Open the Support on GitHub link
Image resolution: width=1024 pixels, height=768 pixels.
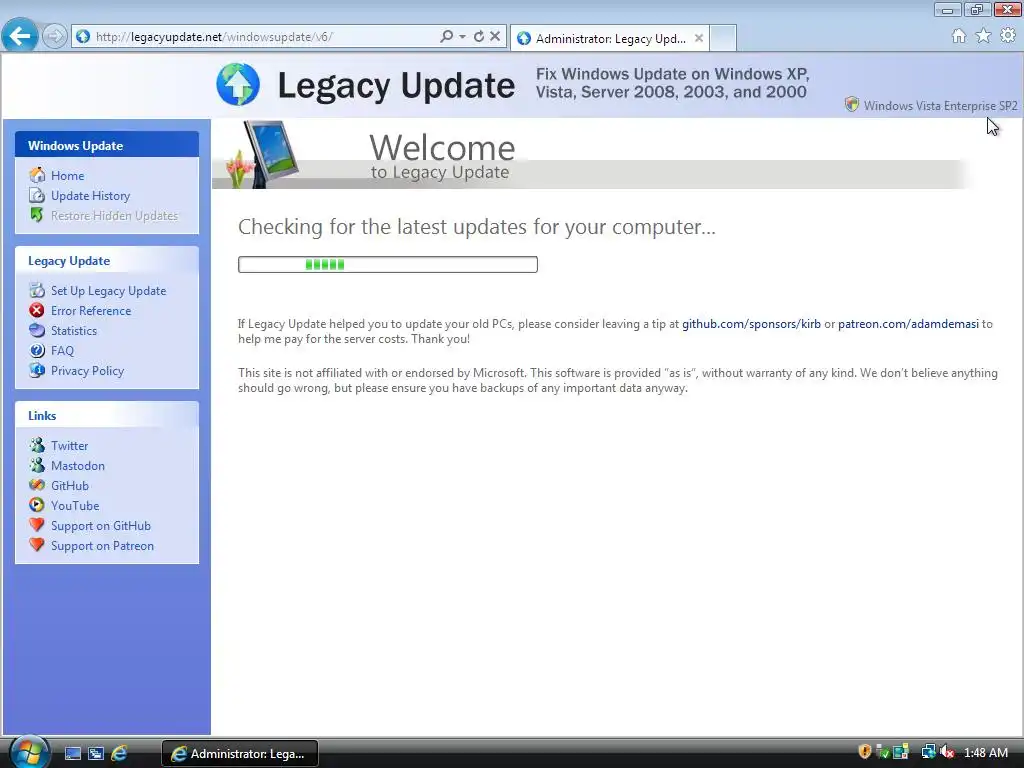click(x=101, y=526)
